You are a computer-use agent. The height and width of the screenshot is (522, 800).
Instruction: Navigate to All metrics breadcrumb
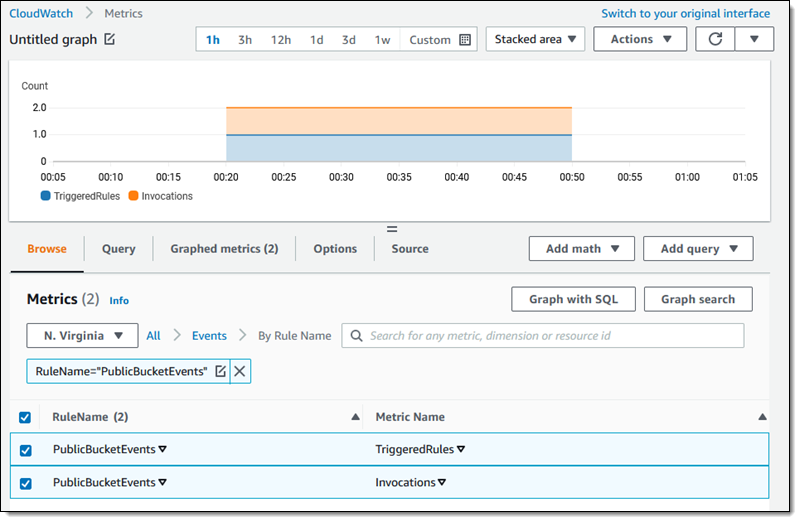153,336
